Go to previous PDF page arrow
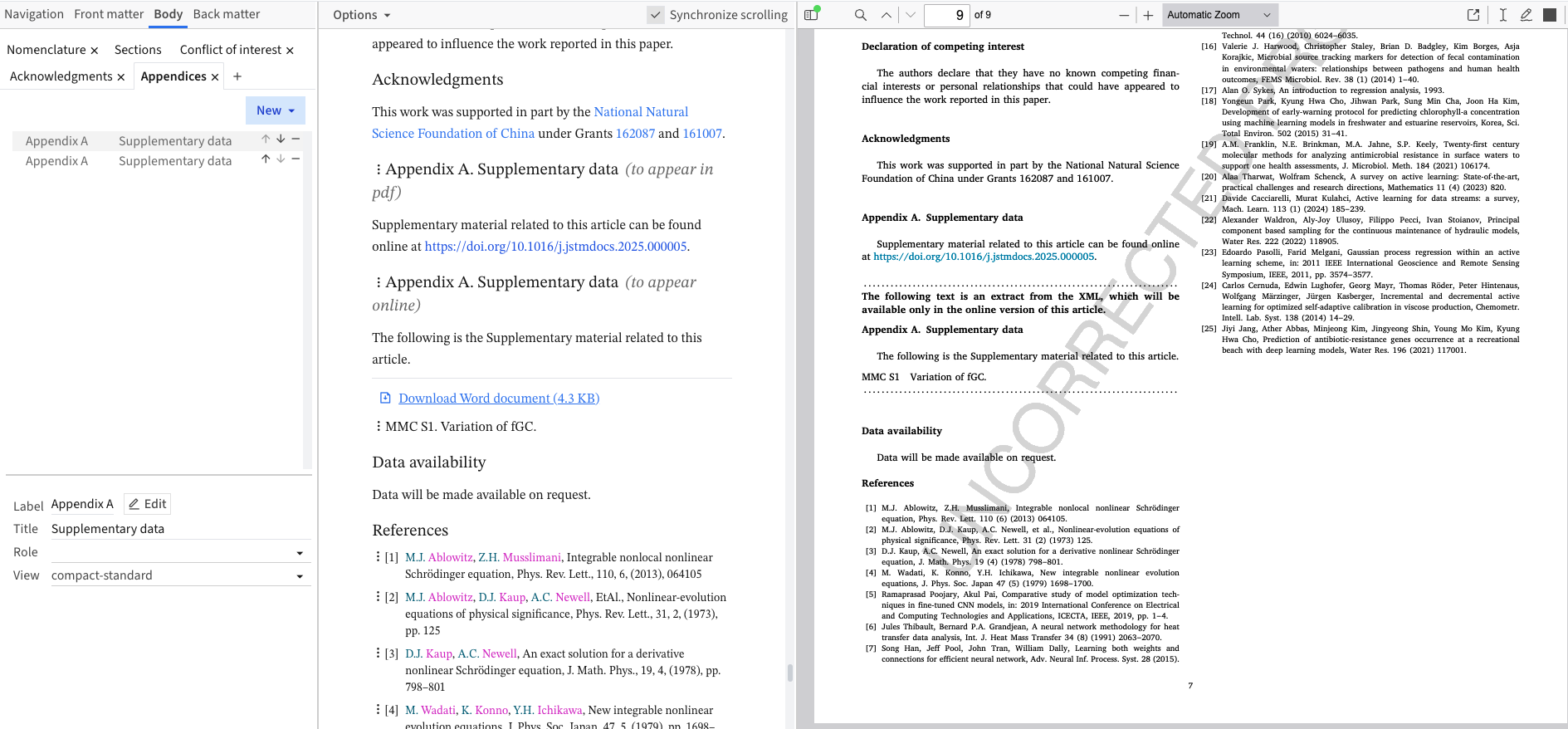This screenshot has height=729, width=1568. (x=887, y=15)
